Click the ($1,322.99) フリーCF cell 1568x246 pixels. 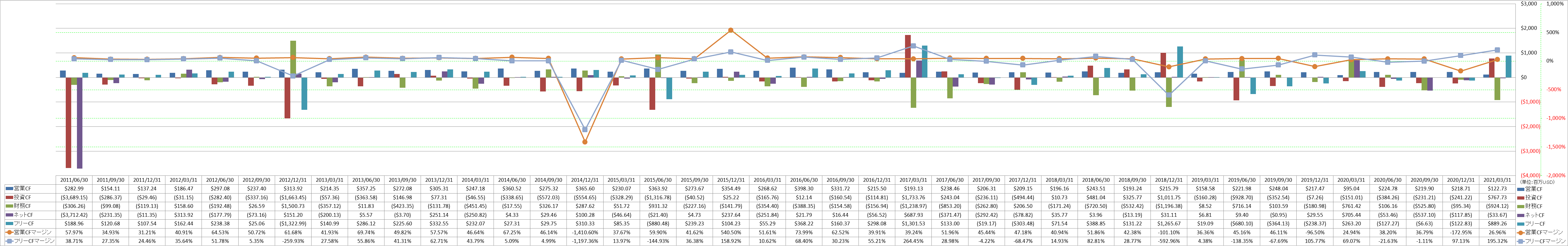293,224
